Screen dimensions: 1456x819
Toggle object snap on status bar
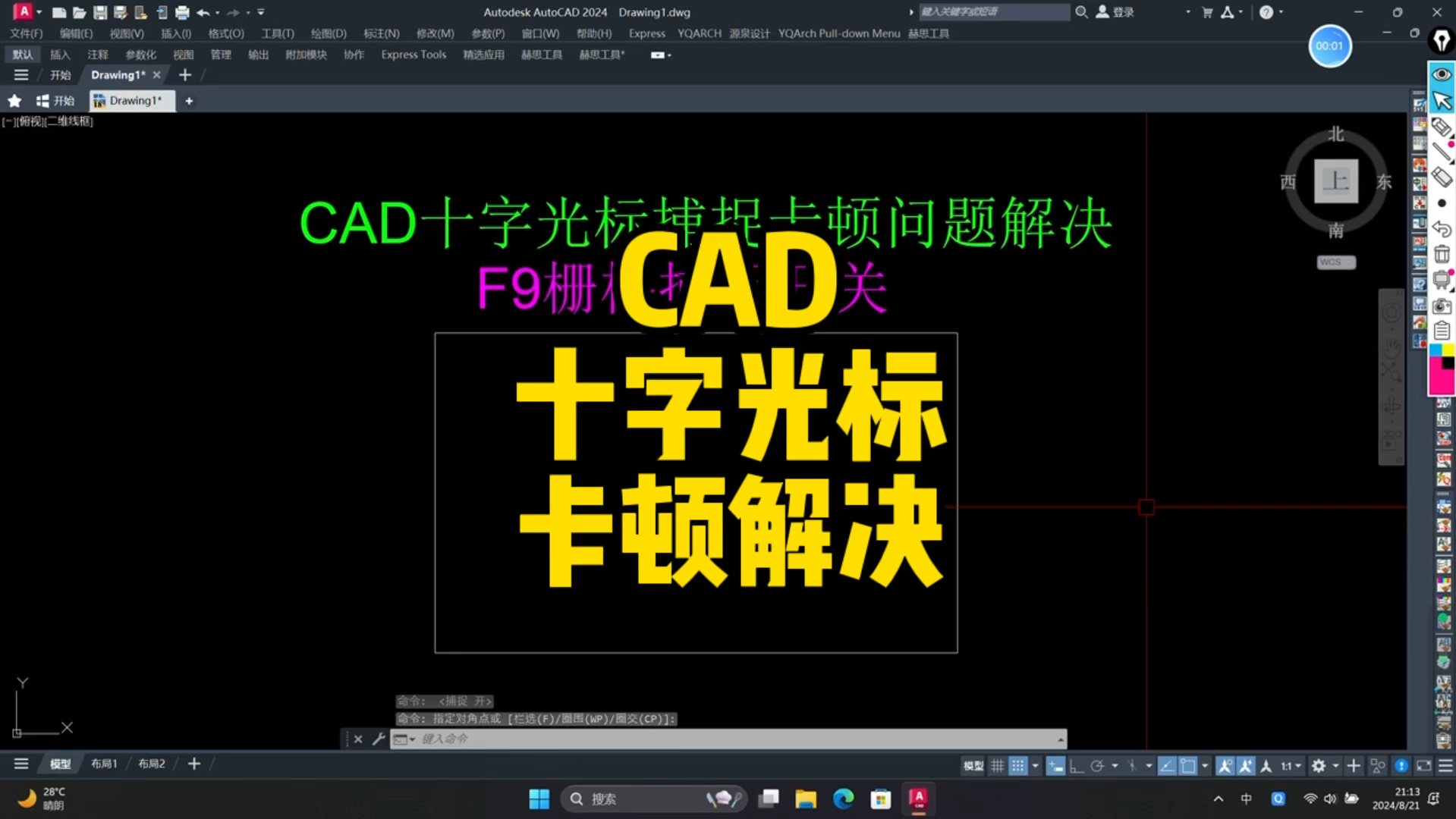pyautogui.click(x=1187, y=766)
